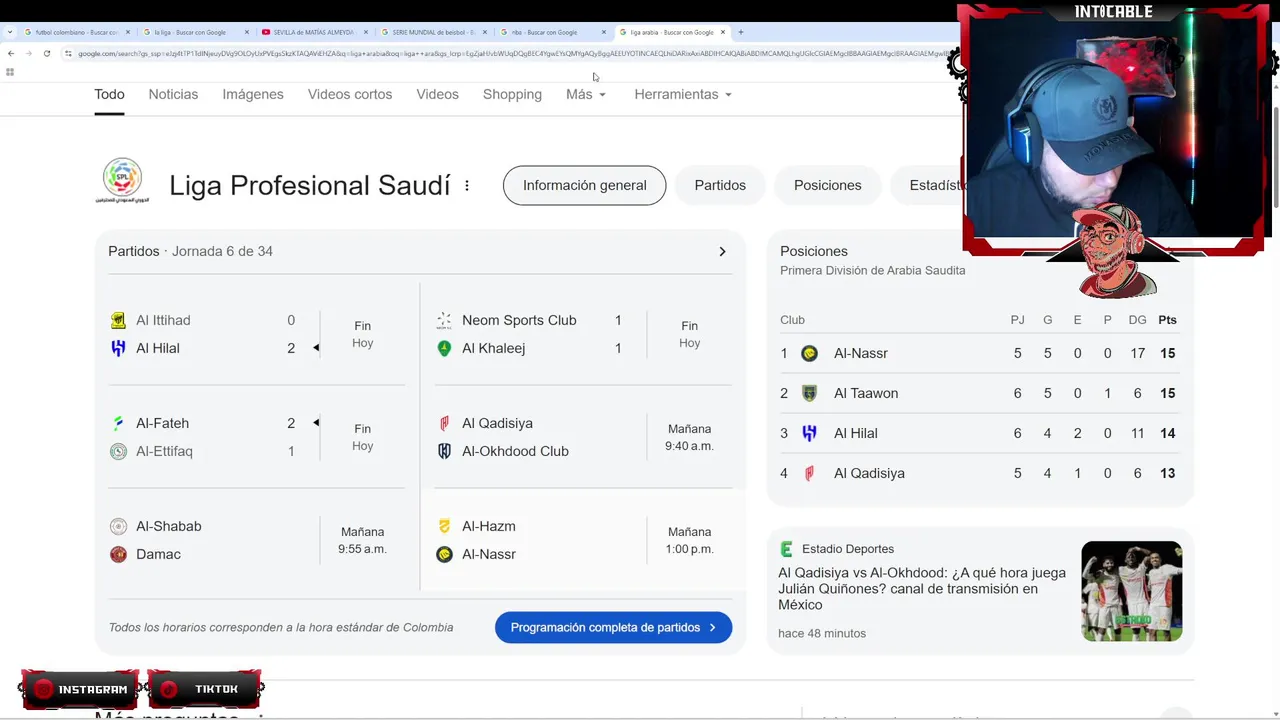The width and height of the screenshot is (1280, 720).
Task: Click Al Hilal crest in standings
Action: click(810, 433)
